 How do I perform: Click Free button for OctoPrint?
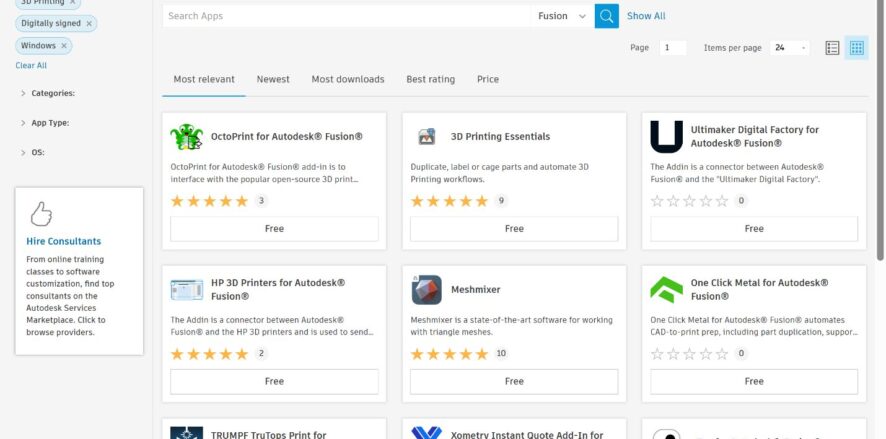click(x=274, y=229)
